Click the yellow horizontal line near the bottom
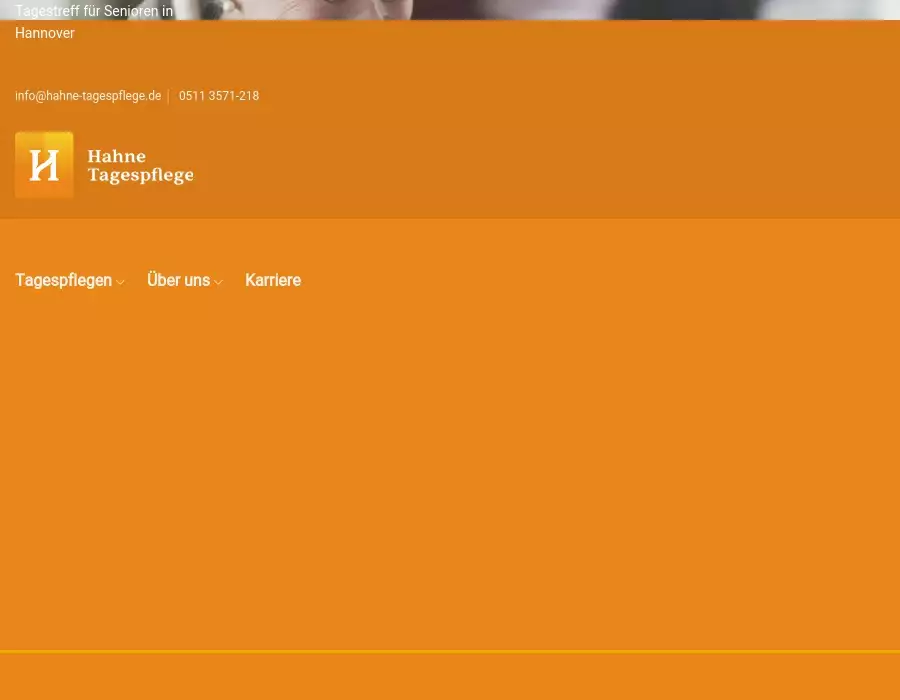900x700 pixels. pos(450,652)
